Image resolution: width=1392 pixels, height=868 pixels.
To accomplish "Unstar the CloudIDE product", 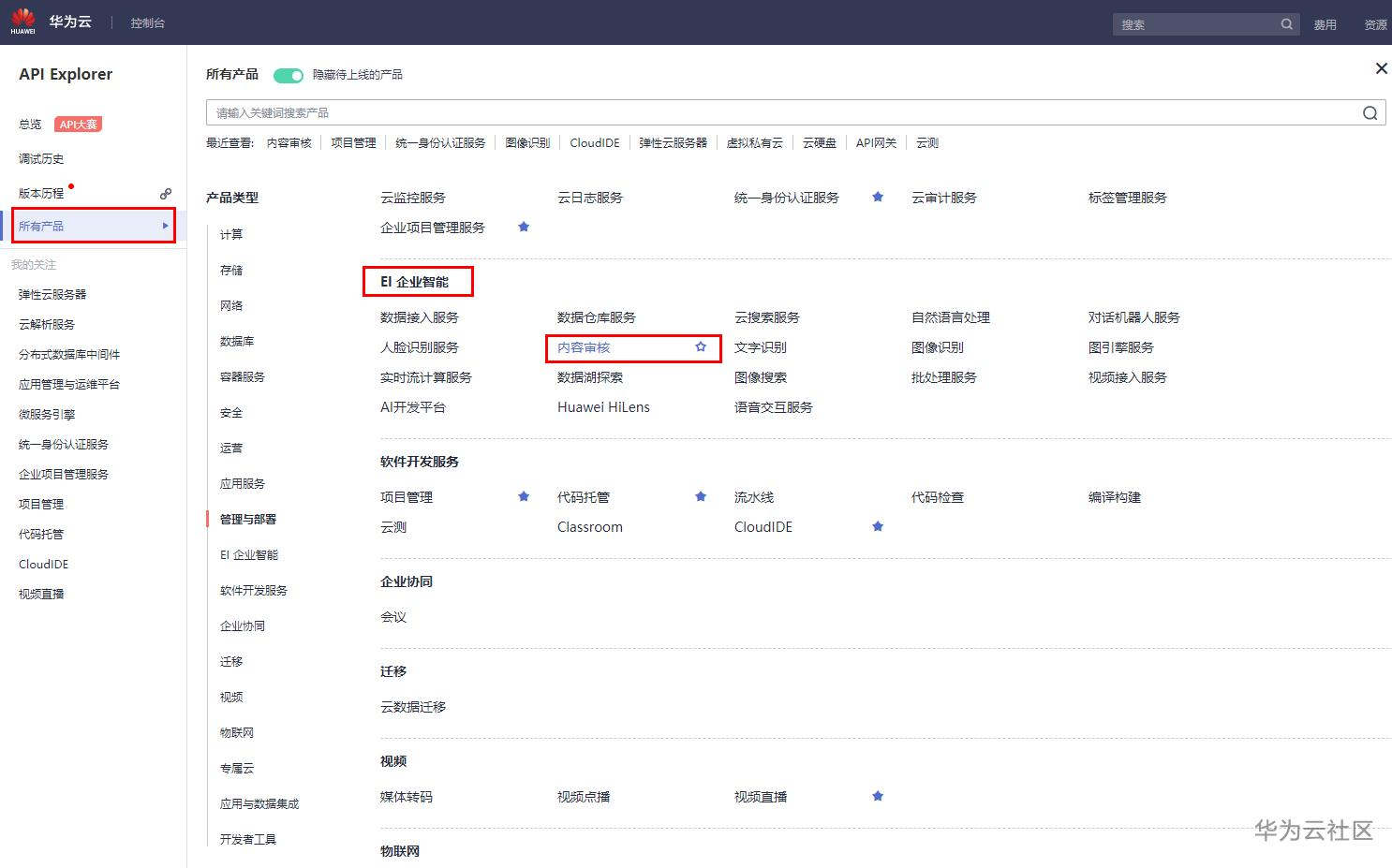I will tap(878, 526).
